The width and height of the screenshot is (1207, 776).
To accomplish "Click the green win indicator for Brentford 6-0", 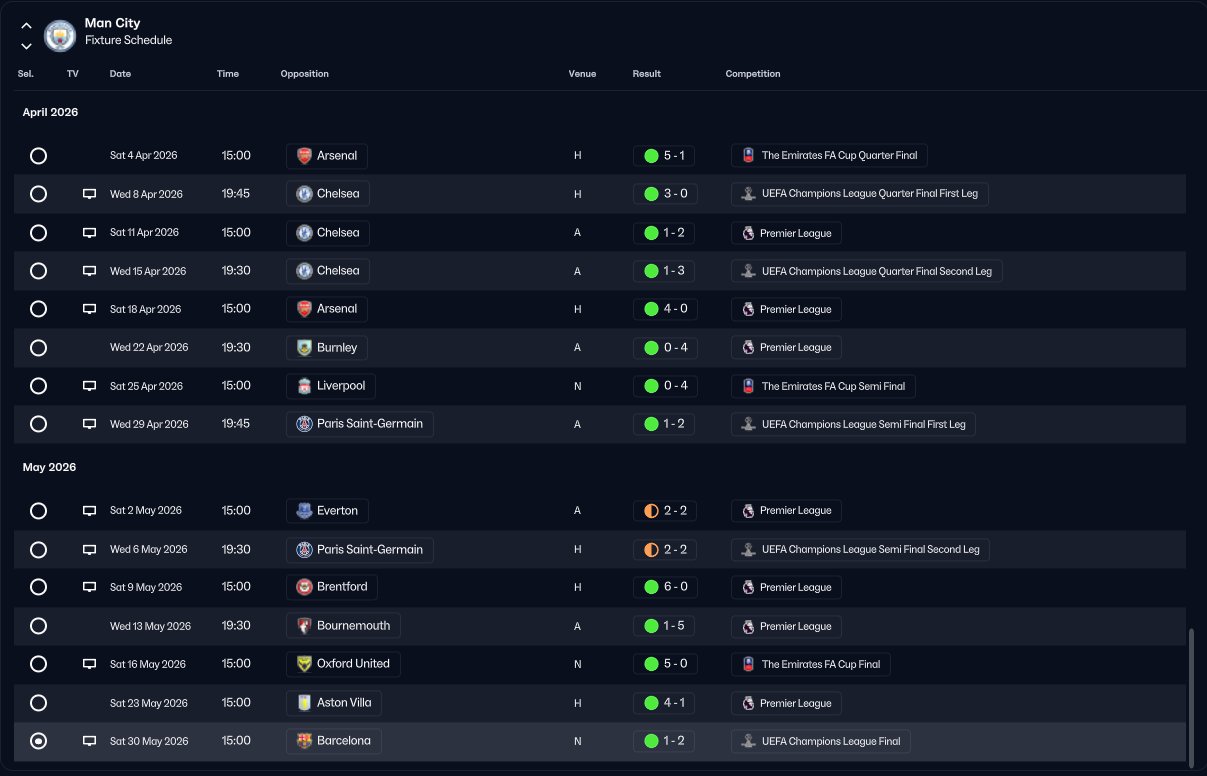I will (651, 587).
